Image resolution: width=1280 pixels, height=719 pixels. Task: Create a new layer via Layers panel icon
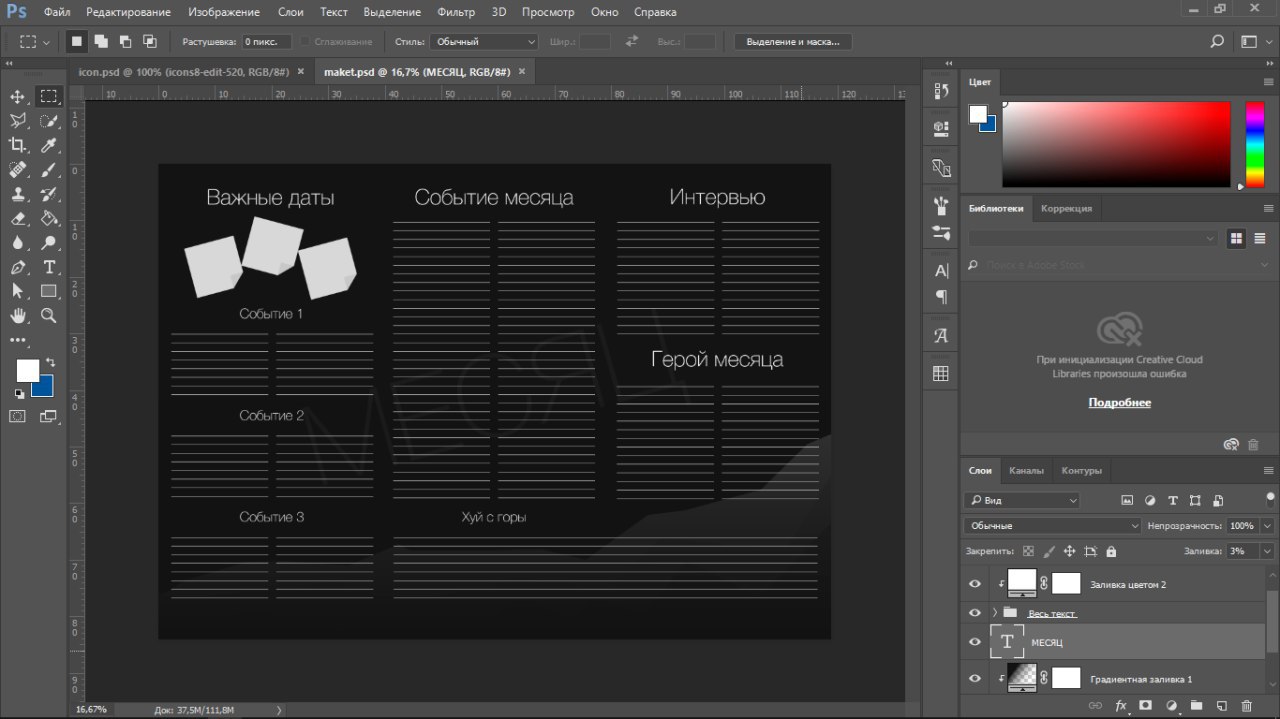(x=1221, y=706)
